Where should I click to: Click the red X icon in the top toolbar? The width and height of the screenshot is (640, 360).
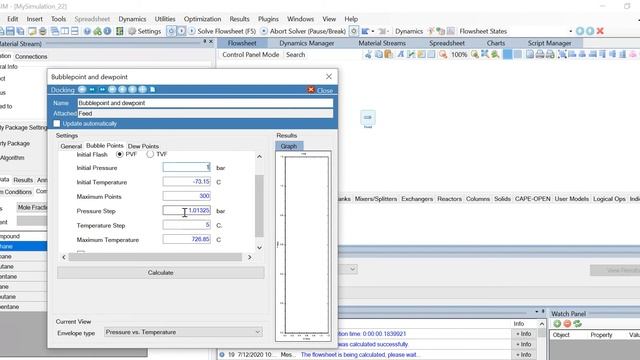click(600, 31)
